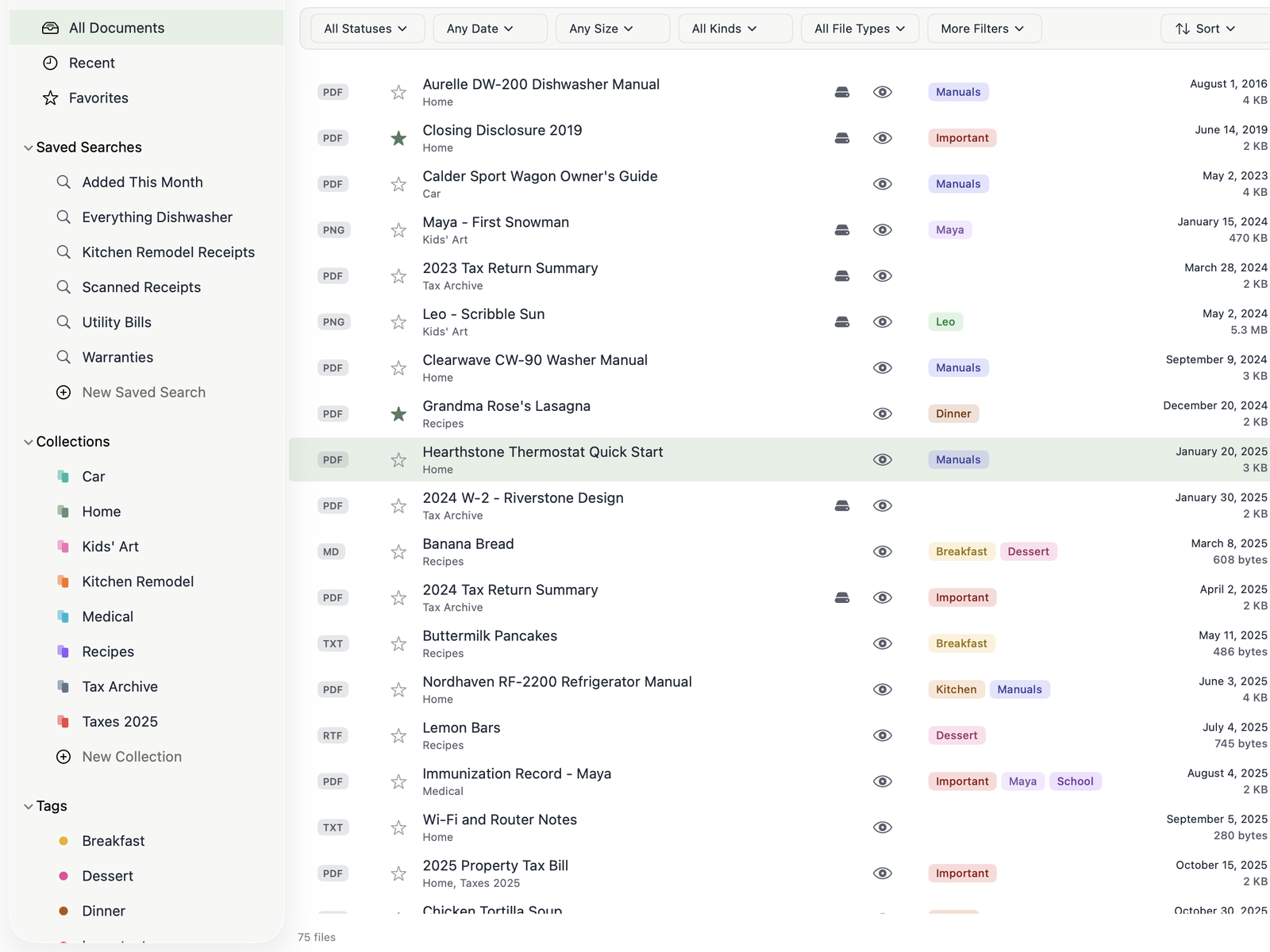The height and width of the screenshot is (952, 1270).
Task: Click scanner icon for Closing Disclosure 2019
Action: [x=842, y=138]
